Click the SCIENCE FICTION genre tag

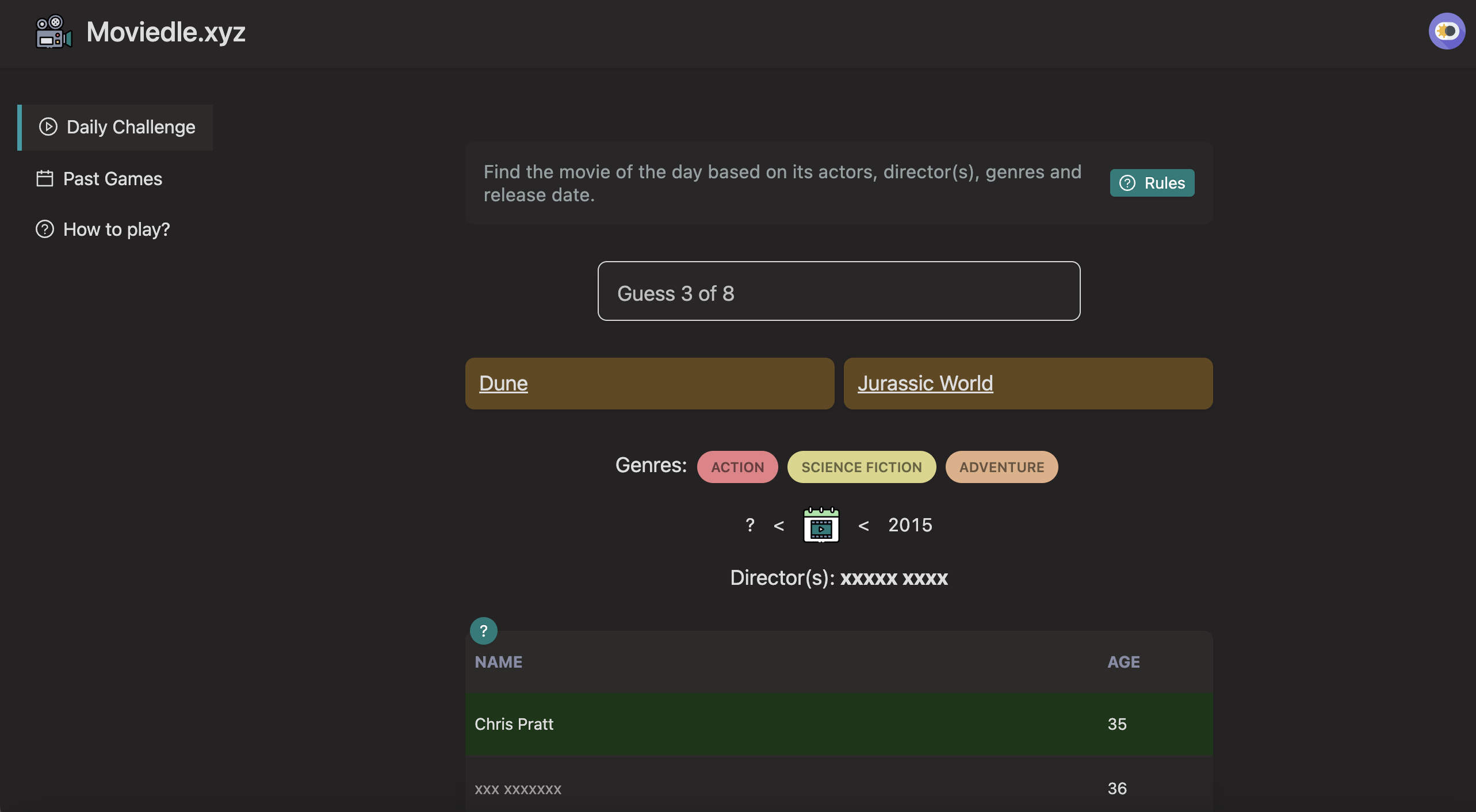coord(861,467)
